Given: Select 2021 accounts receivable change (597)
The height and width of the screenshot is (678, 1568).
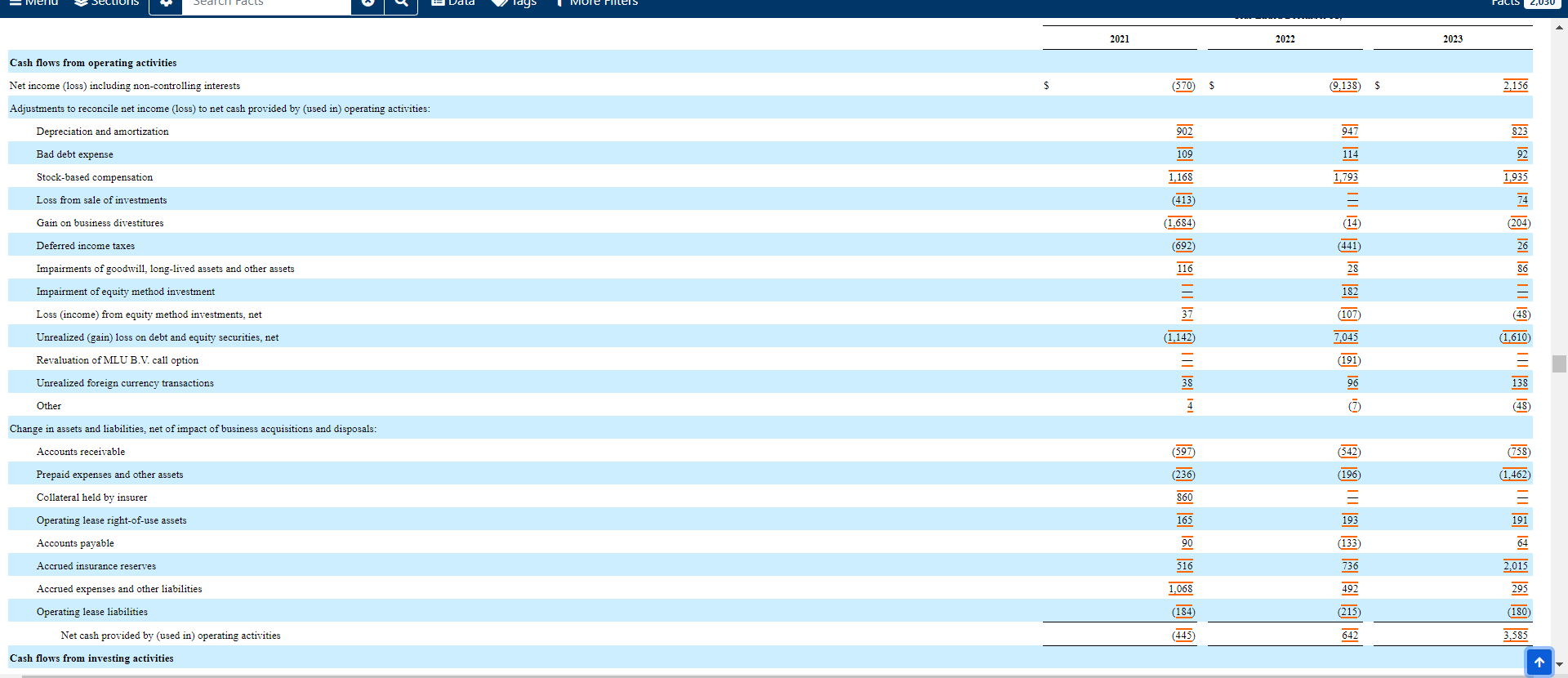Looking at the screenshot, I should coord(1183,452).
